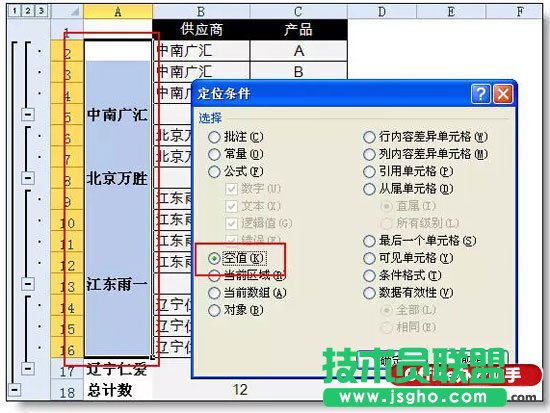Select column F header

tap(514, 12)
